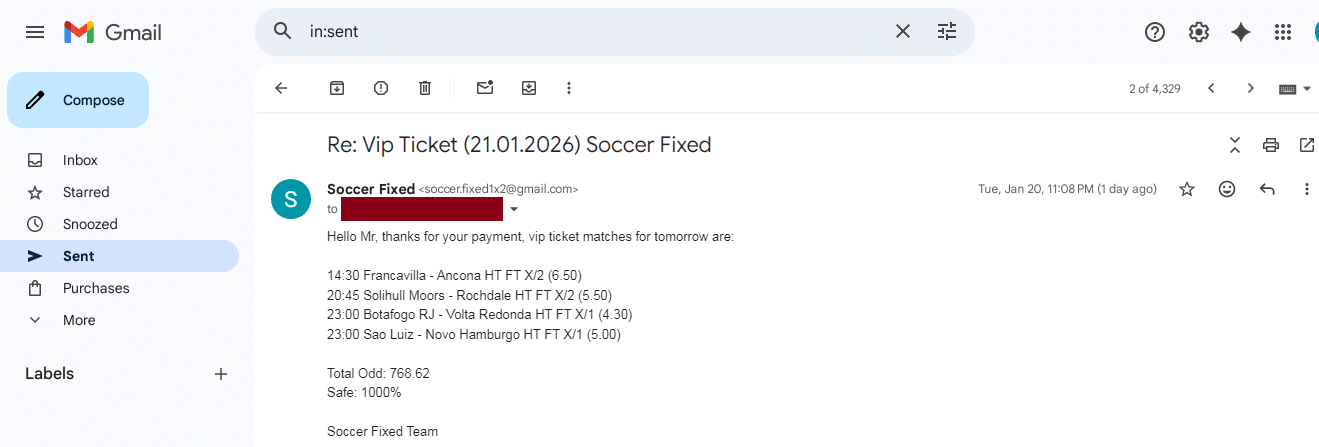This screenshot has height=447, width=1319.
Task: Reply to the Soccer Fixed message
Action: point(1267,189)
